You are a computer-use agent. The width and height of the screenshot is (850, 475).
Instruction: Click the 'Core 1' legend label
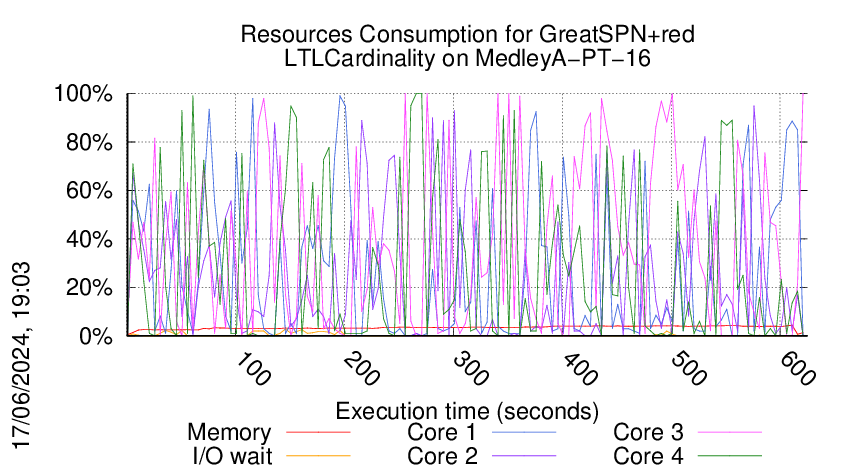click(x=441, y=432)
